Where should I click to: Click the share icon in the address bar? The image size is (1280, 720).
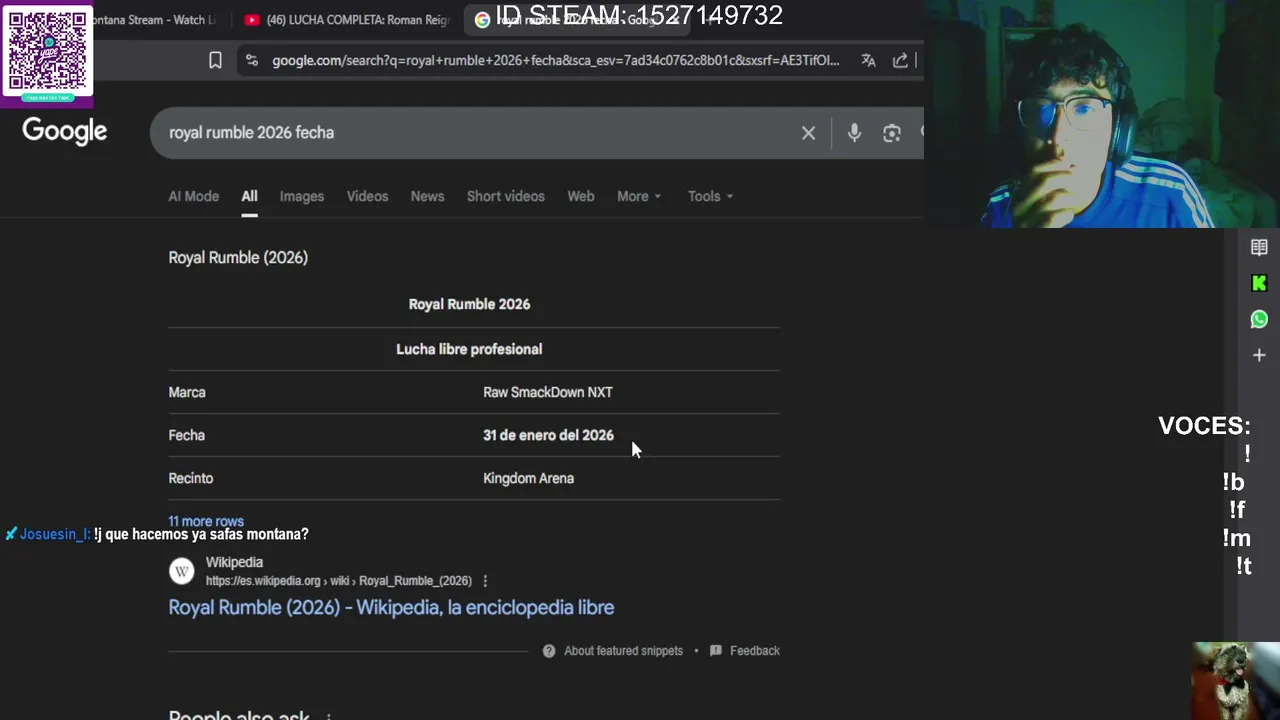[x=900, y=60]
